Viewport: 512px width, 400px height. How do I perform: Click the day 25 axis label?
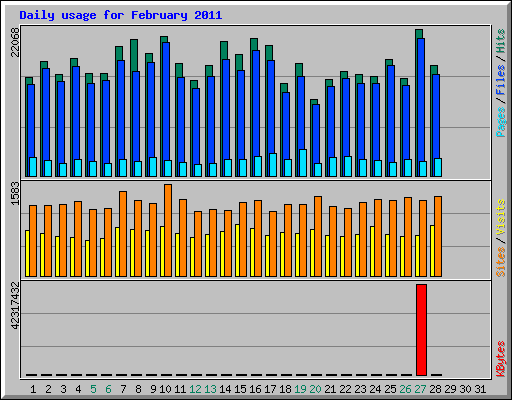click(390, 389)
